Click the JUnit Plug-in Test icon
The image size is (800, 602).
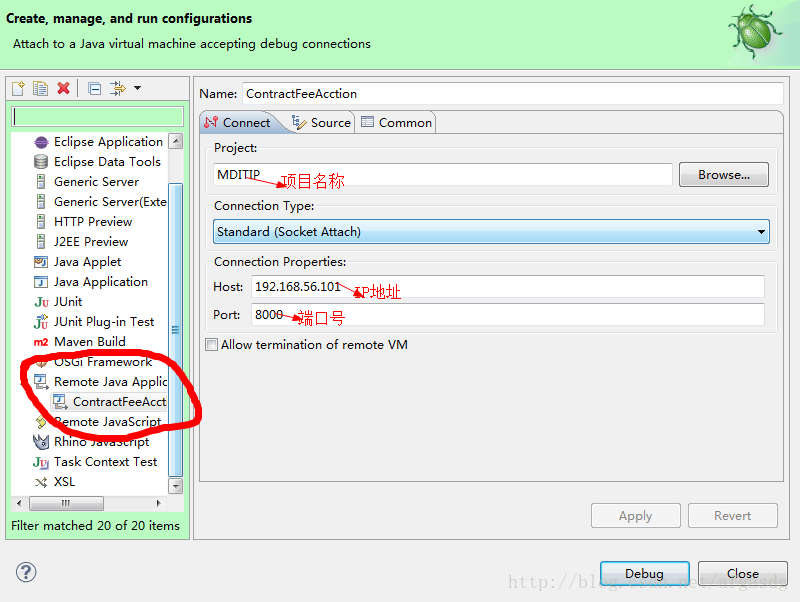(x=41, y=322)
